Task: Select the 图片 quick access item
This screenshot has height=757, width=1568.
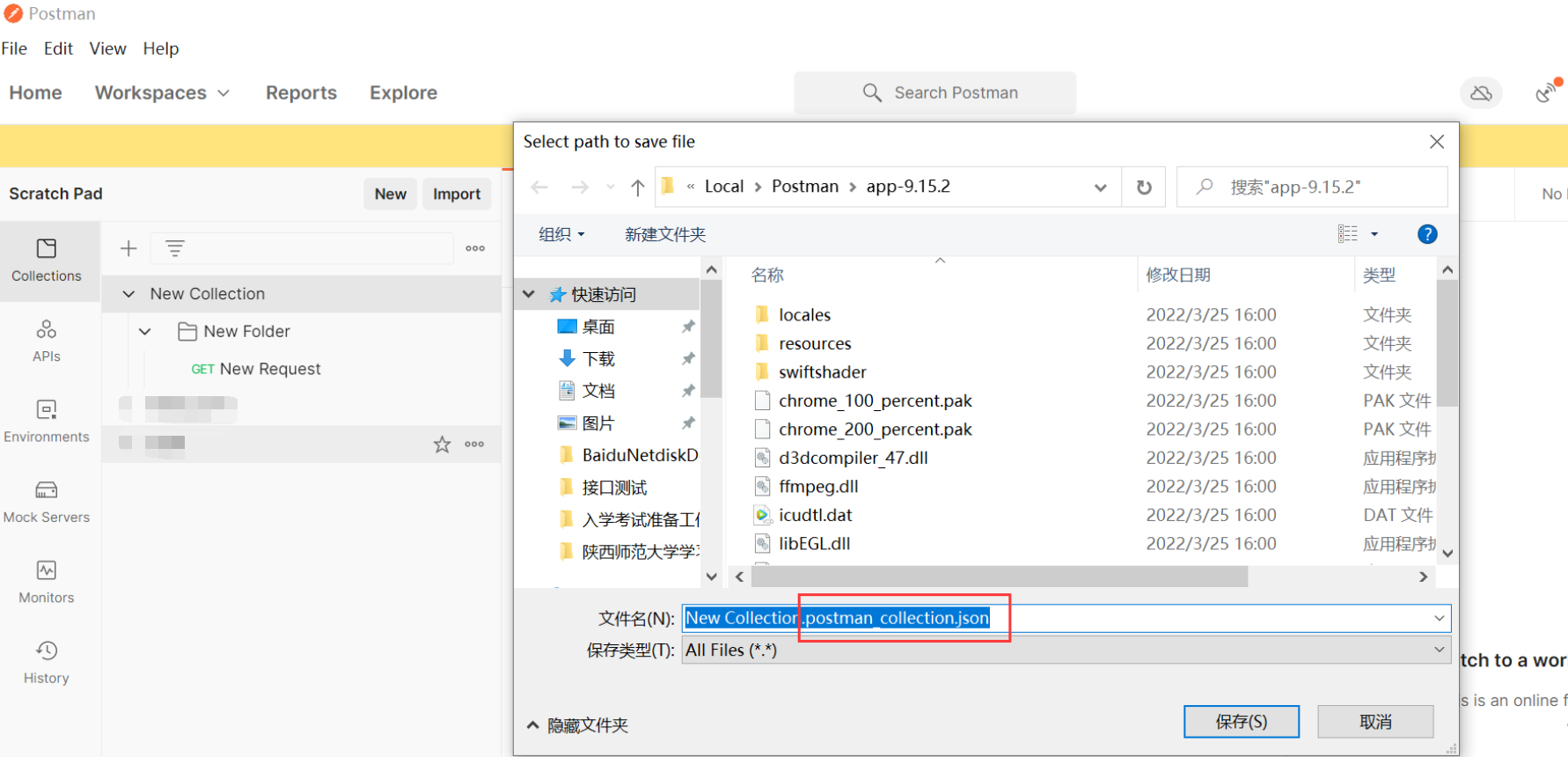Action: tap(597, 423)
